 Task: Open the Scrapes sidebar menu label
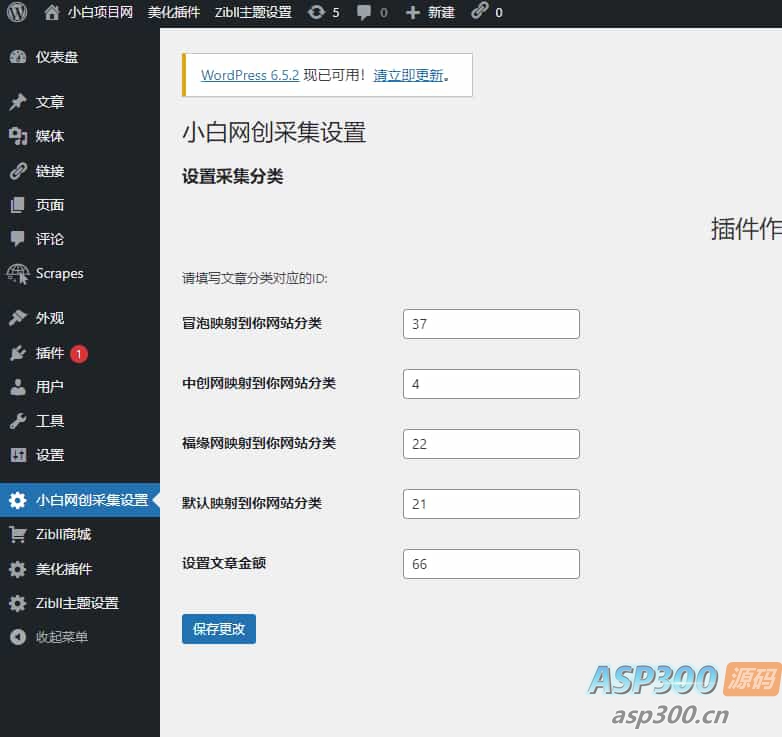point(59,274)
